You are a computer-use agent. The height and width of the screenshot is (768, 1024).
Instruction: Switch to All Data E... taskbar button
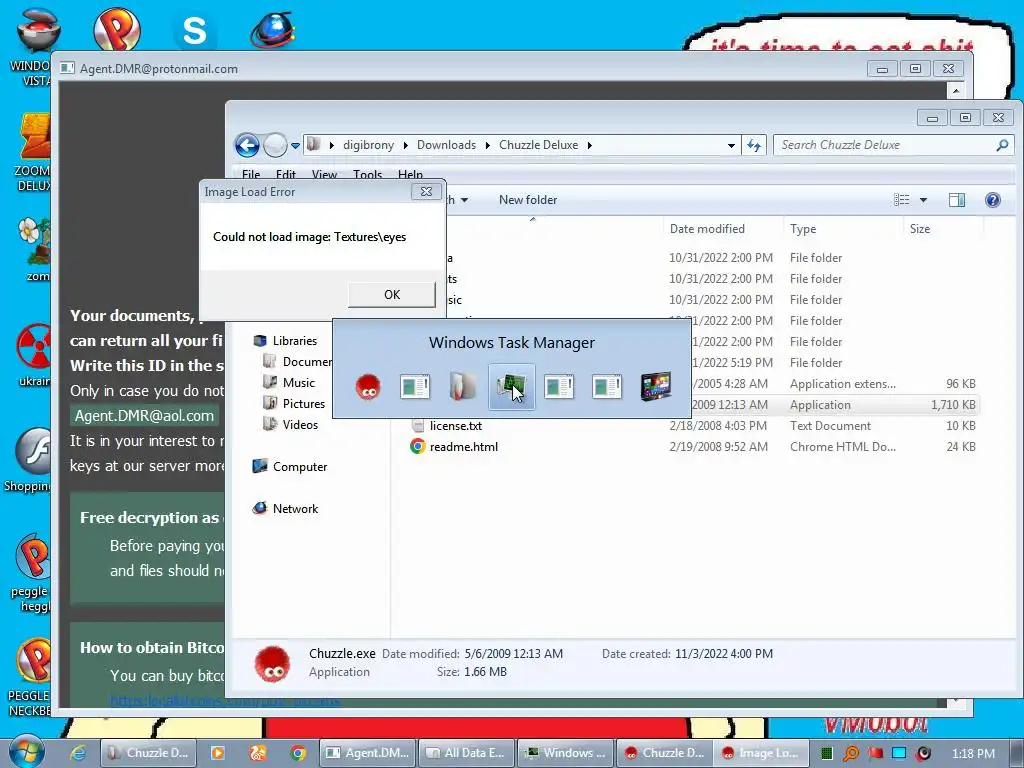click(466, 753)
